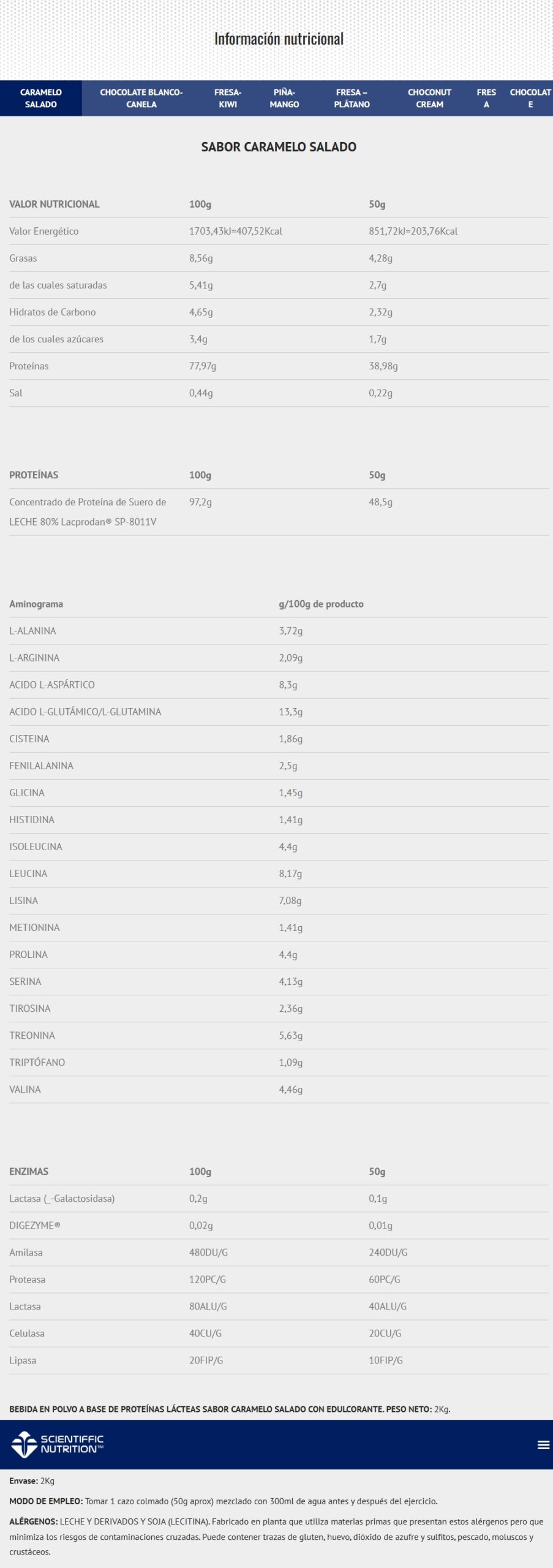The width and height of the screenshot is (553, 1568).
Task: Switch to the Chocolate flavor tab
Action: (530, 98)
